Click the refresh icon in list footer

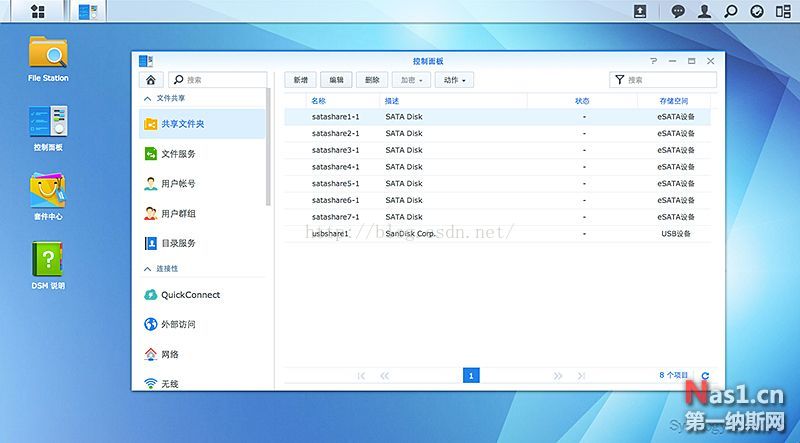pyautogui.click(x=705, y=376)
